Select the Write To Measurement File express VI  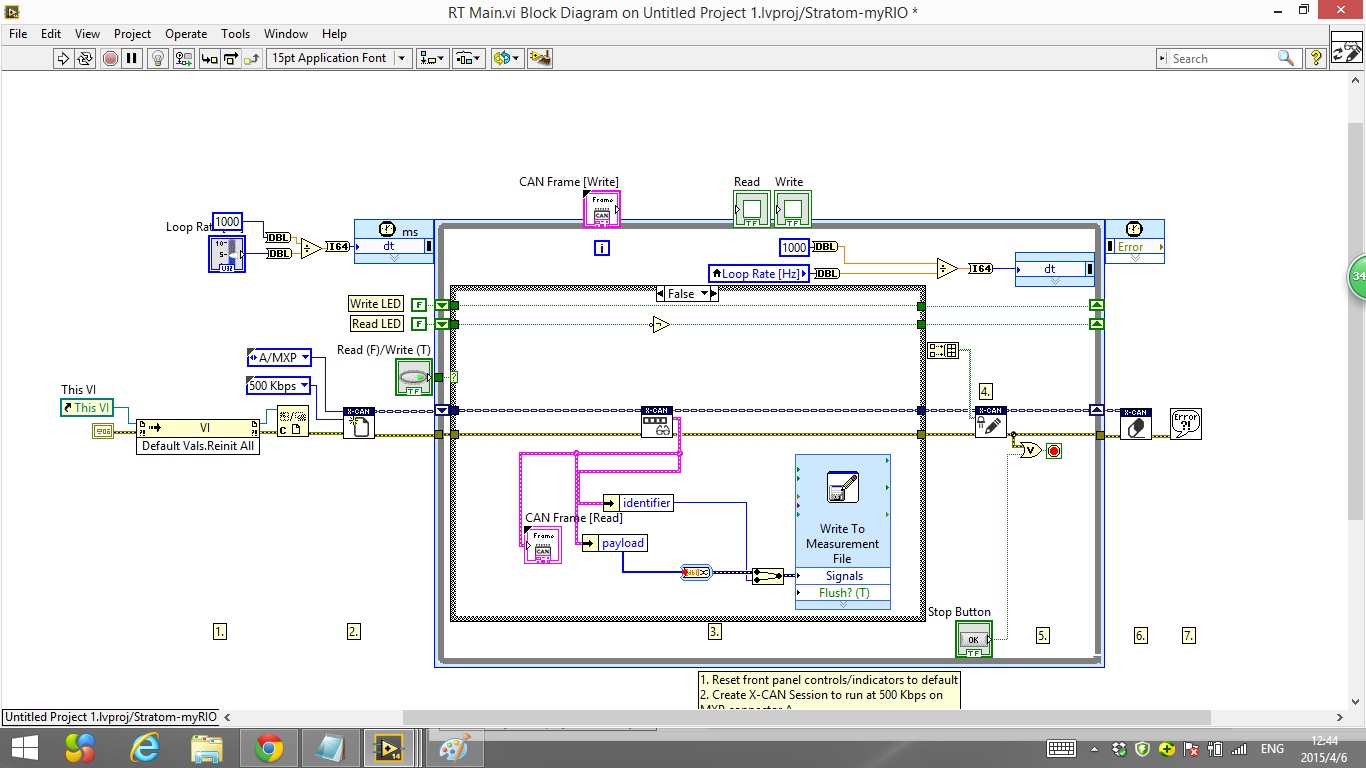pos(842,532)
